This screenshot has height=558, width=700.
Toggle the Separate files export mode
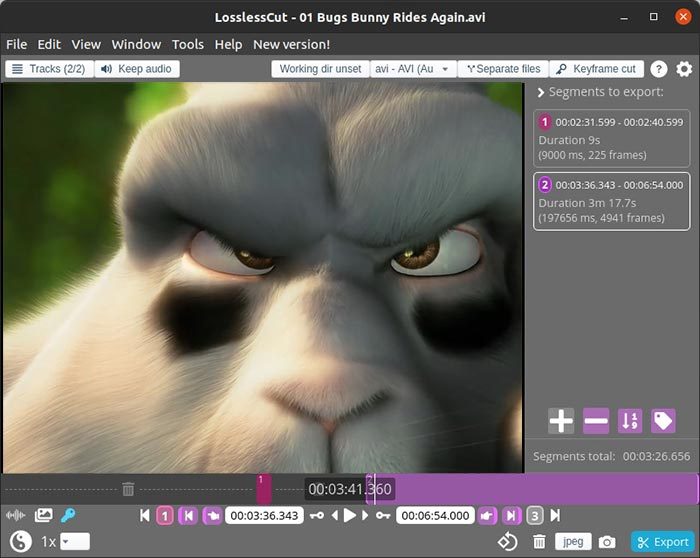(x=503, y=69)
